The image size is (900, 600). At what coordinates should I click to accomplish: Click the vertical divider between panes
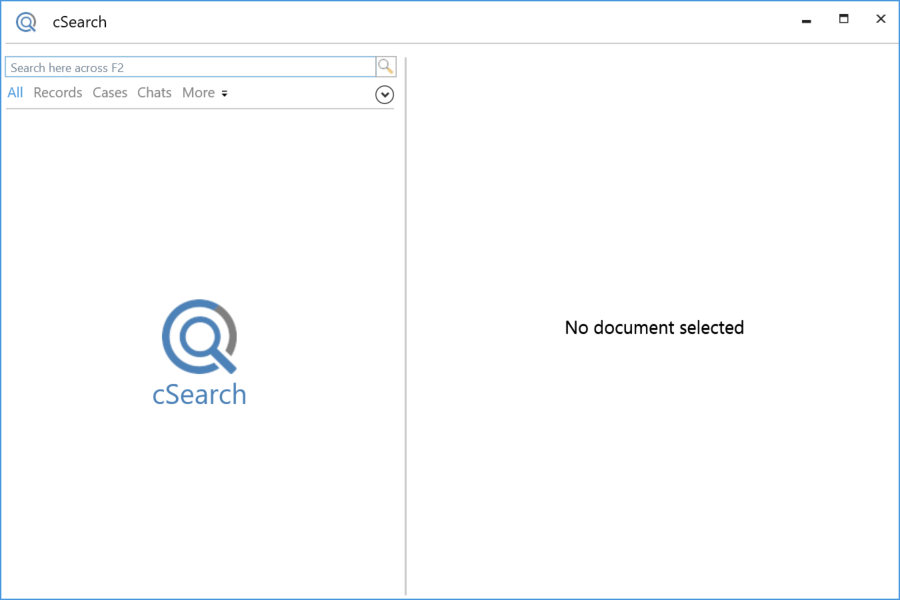406,330
